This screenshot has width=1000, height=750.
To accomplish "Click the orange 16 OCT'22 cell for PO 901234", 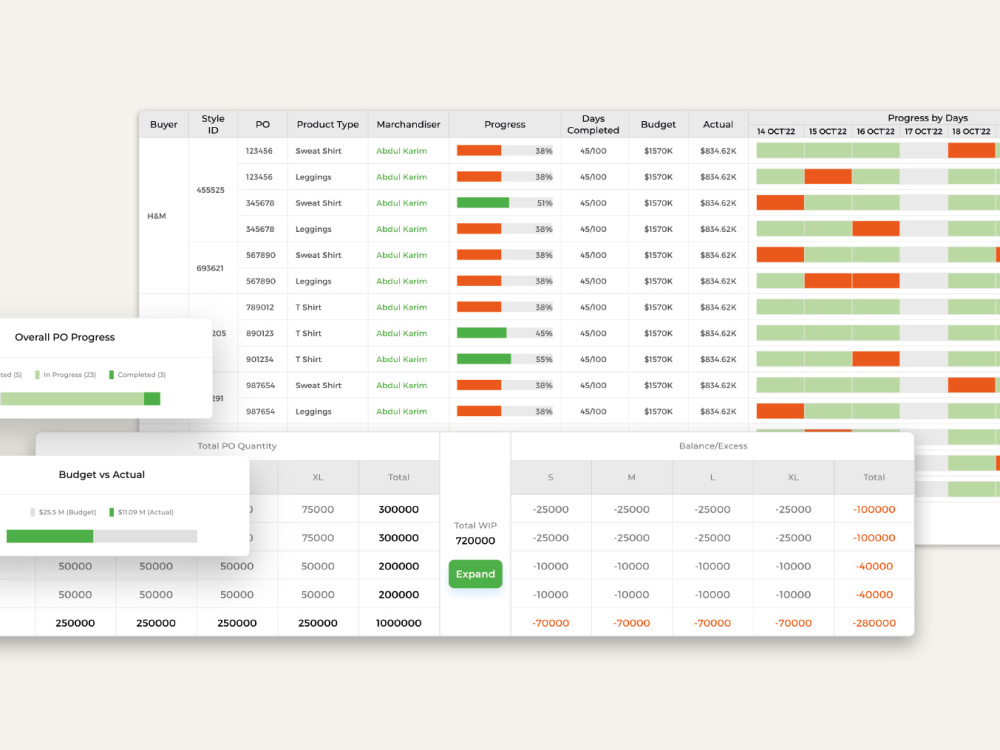I will [876, 359].
